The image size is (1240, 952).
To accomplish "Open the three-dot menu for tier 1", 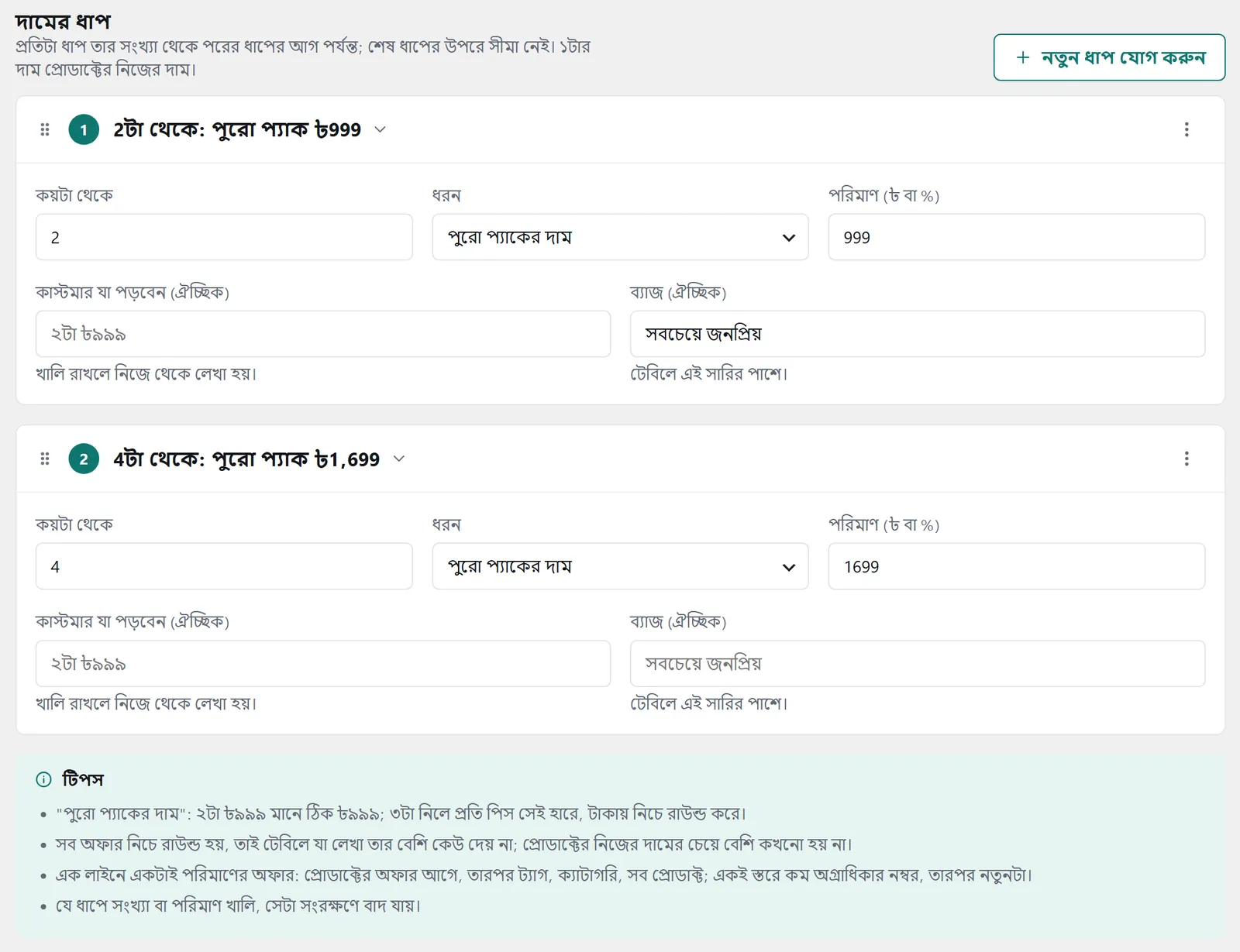I will point(1187,129).
